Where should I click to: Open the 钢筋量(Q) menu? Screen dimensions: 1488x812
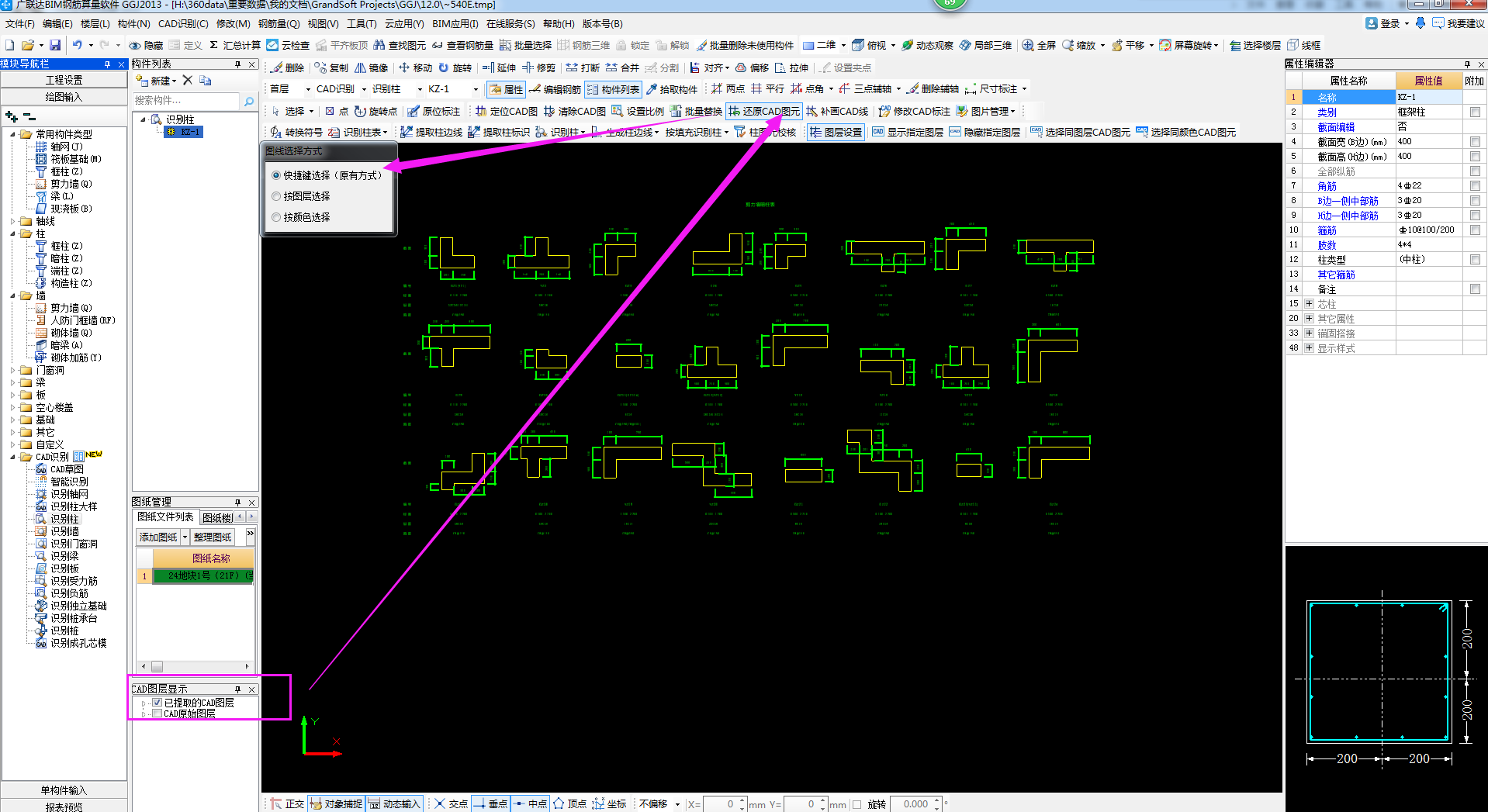pyautogui.click(x=279, y=24)
